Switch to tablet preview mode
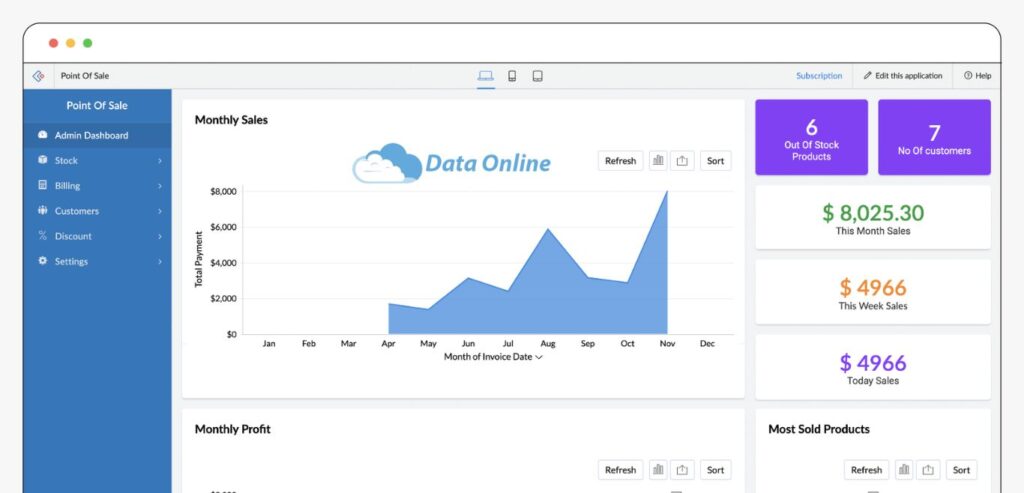The width and height of the screenshot is (1024, 493). pyautogui.click(x=537, y=76)
